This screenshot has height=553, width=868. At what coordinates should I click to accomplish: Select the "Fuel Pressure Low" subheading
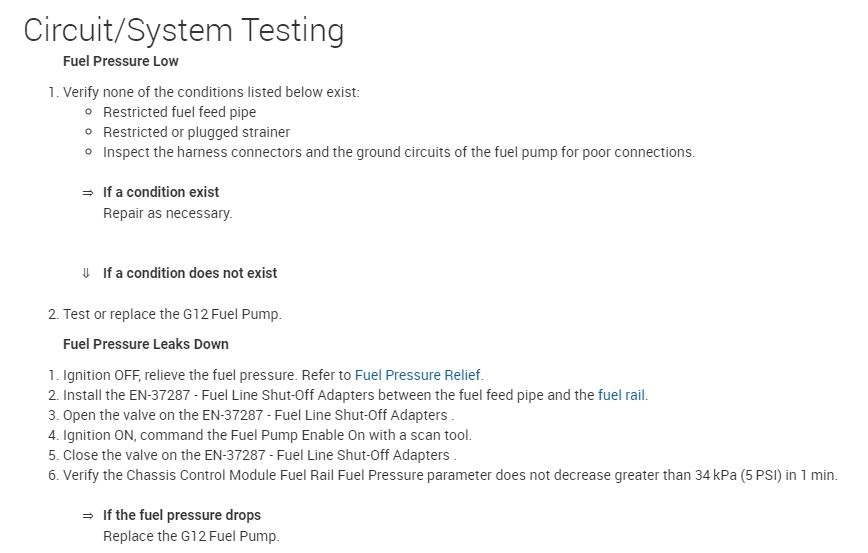(x=120, y=61)
